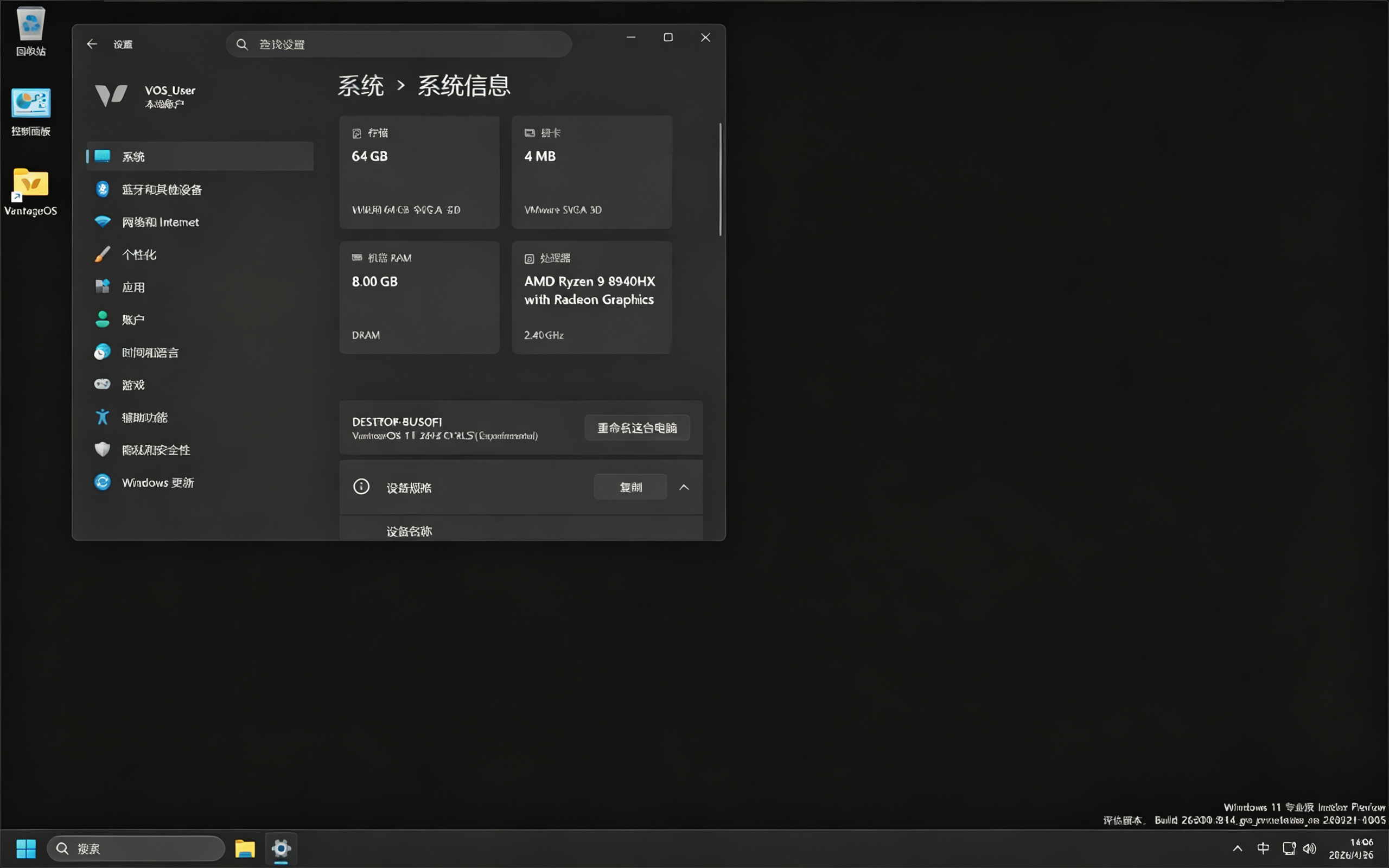
Task: Open File Explorer from the taskbar
Action: (245, 848)
